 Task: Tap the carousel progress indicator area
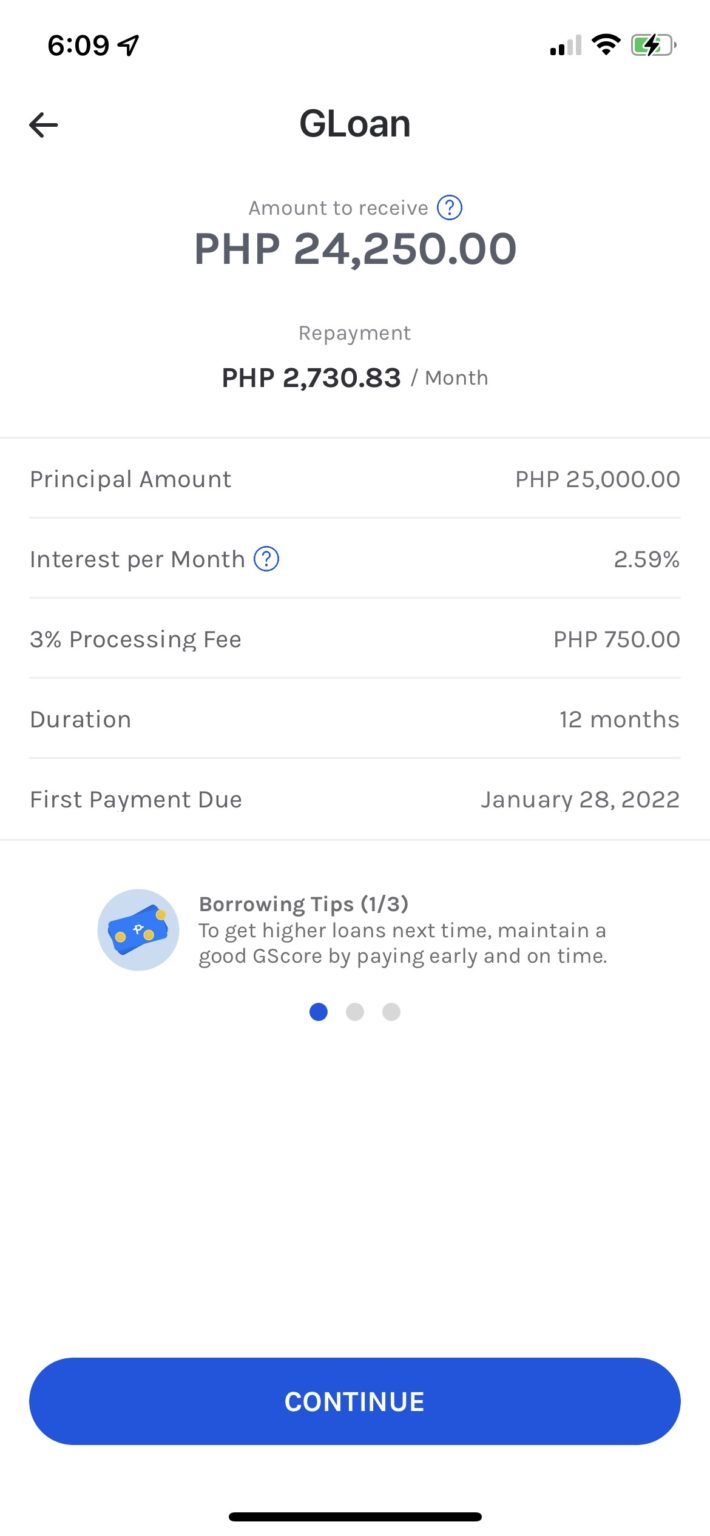[354, 1012]
